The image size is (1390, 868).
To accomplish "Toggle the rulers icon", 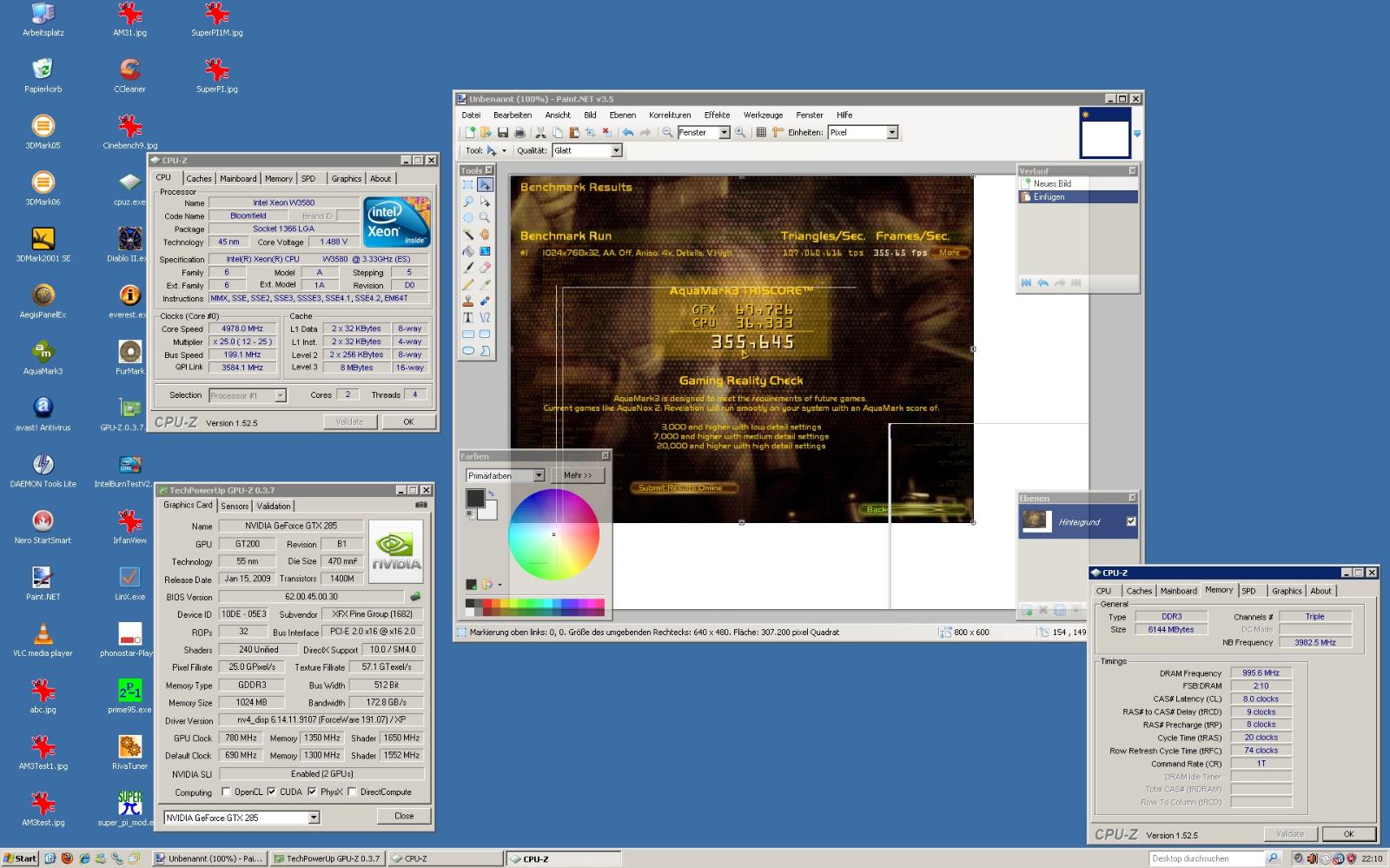I will (x=778, y=132).
